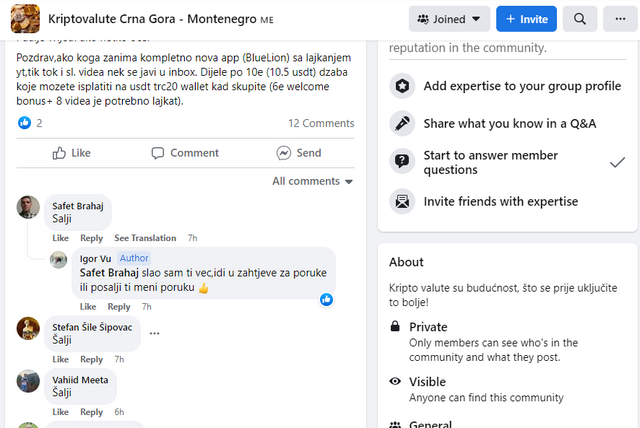The height and width of the screenshot is (428, 640).
Task: Open the Kriptovalute Crna Gora group avatar
Action: (x=25, y=19)
